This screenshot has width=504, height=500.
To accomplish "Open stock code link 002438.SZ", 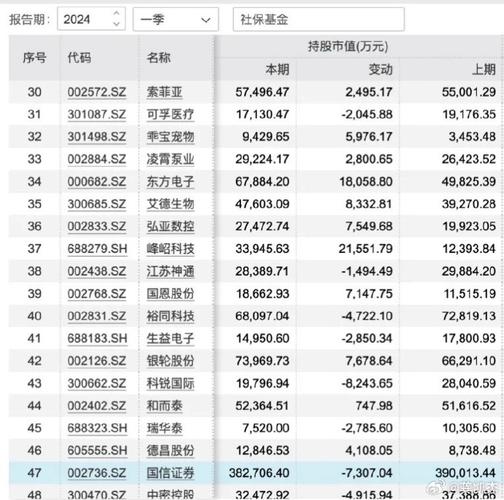I will tap(97, 271).
